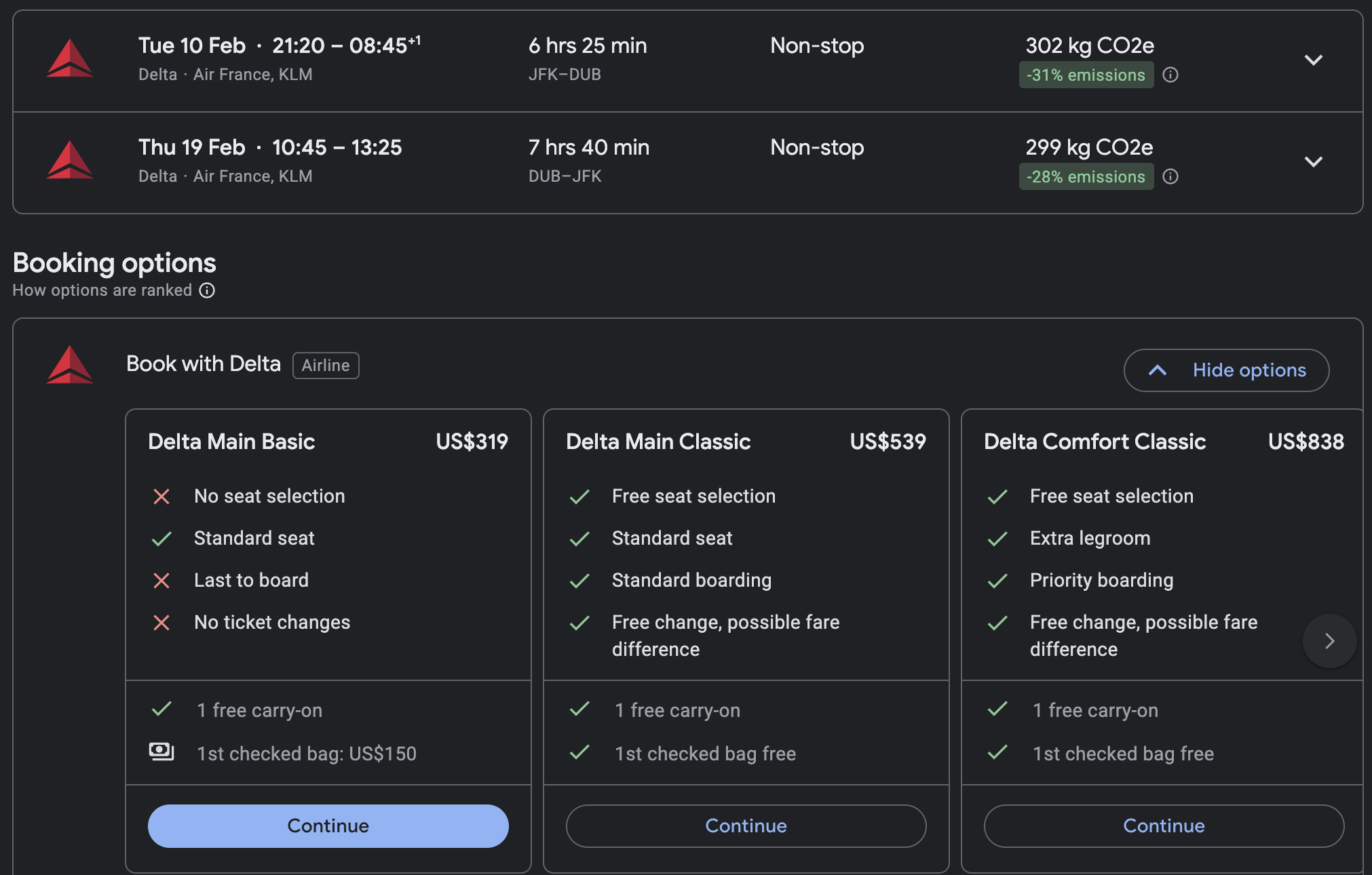
Task: Continue with Delta Main Classic fare
Action: click(x=746, y=826)
